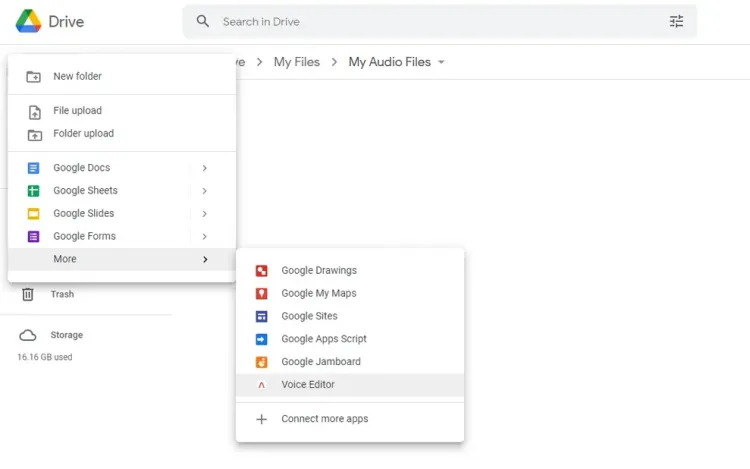The height and width of the screenshot is (469, 750).
Task: Open Trash in the sidebar
Action: [62, 294]
